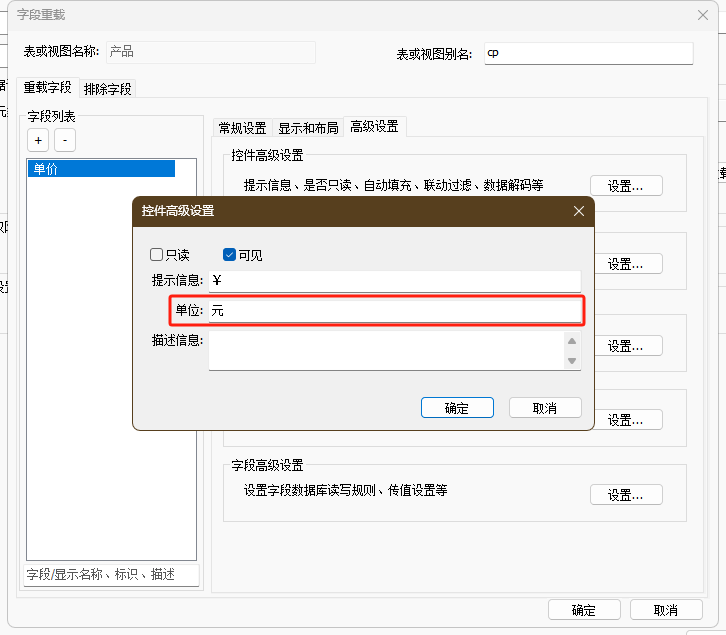Select the 高级设置 tab
The width and height of the screenshot is (726, 635).
click(x=374, y=127)
